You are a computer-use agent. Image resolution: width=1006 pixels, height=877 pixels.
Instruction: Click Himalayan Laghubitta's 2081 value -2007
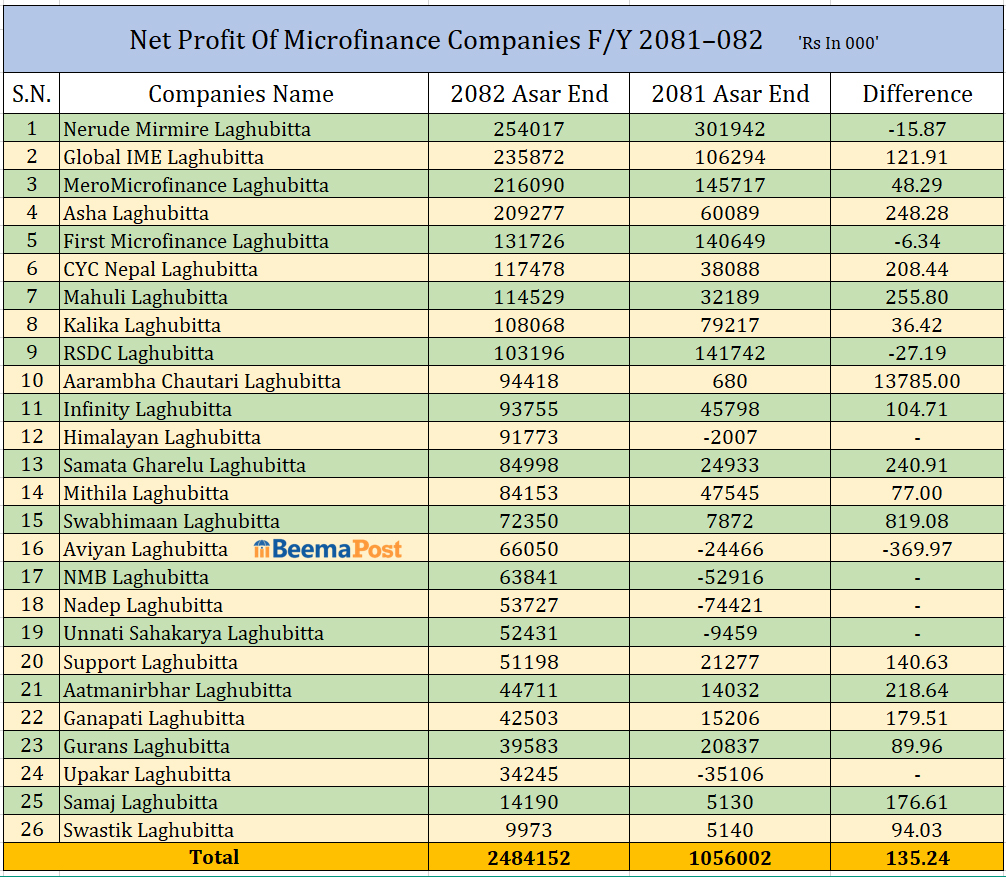pyautogui.click(x=730, y=437)
